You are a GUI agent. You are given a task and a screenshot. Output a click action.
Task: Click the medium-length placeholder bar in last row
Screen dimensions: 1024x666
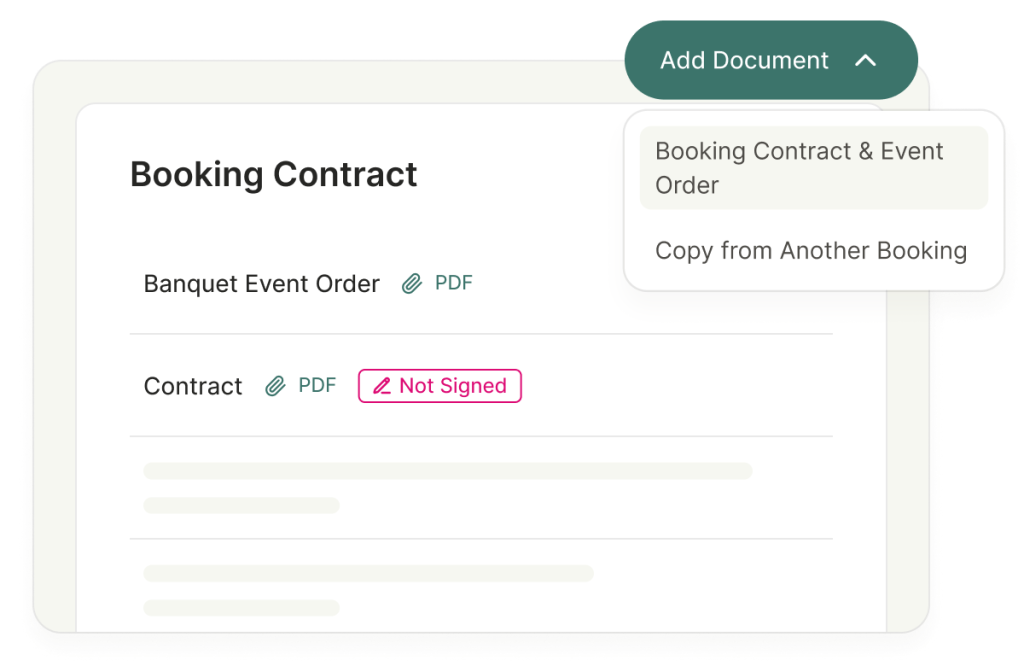(x=368, y=573)
